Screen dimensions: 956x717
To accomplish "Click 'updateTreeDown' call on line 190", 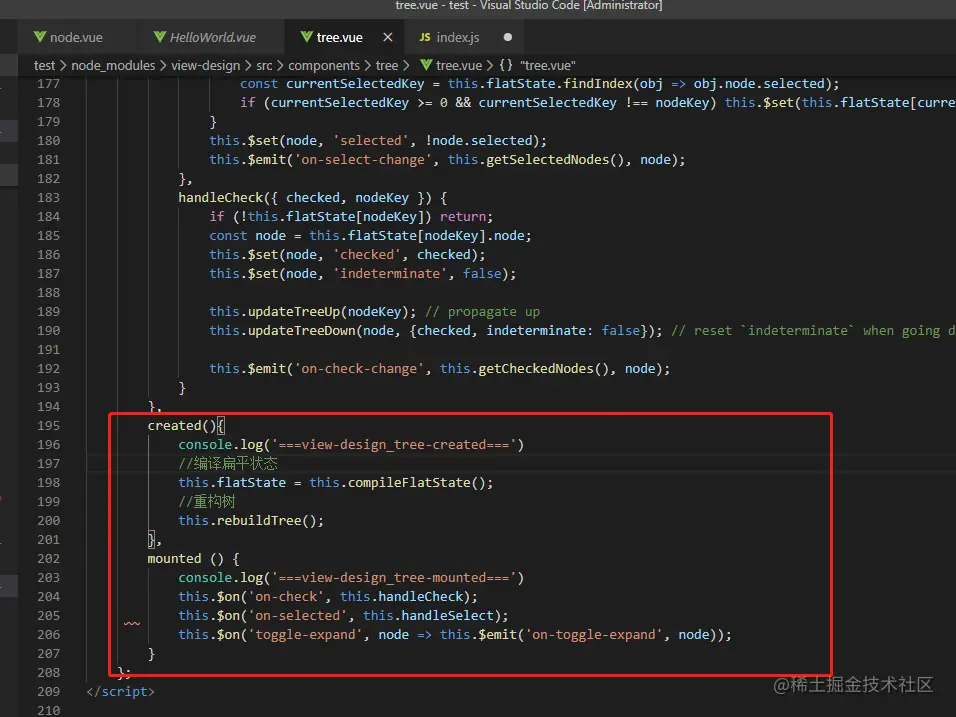I will click(301, 330).
